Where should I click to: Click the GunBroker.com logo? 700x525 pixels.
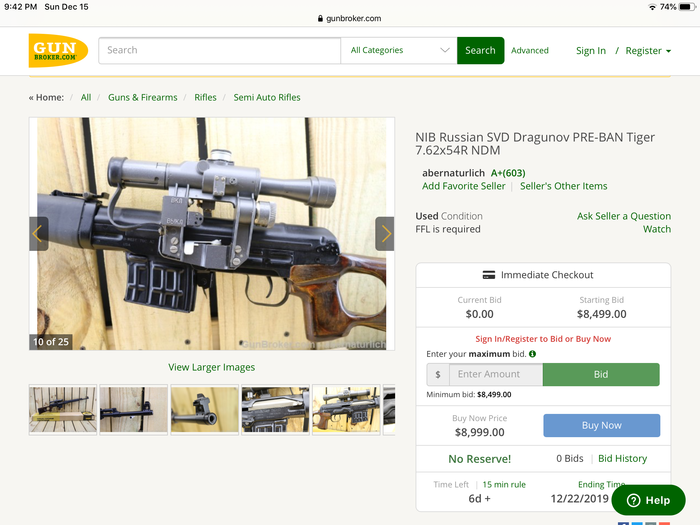pos(58,50)
